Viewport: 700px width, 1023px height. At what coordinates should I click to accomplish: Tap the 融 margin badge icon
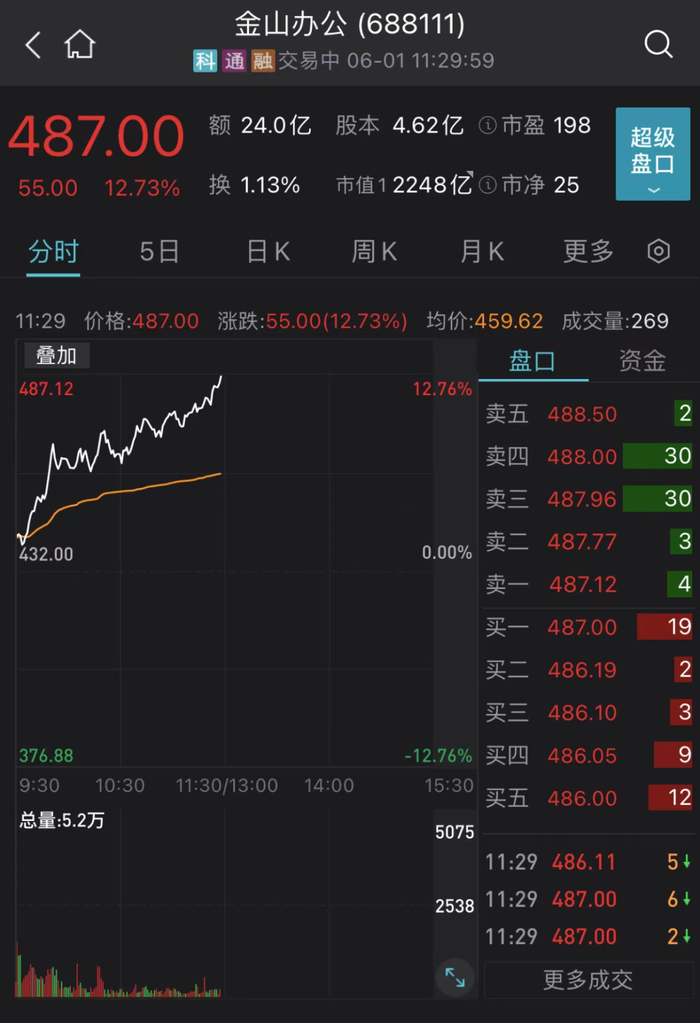pyautogui.click(x=262, y=61)
